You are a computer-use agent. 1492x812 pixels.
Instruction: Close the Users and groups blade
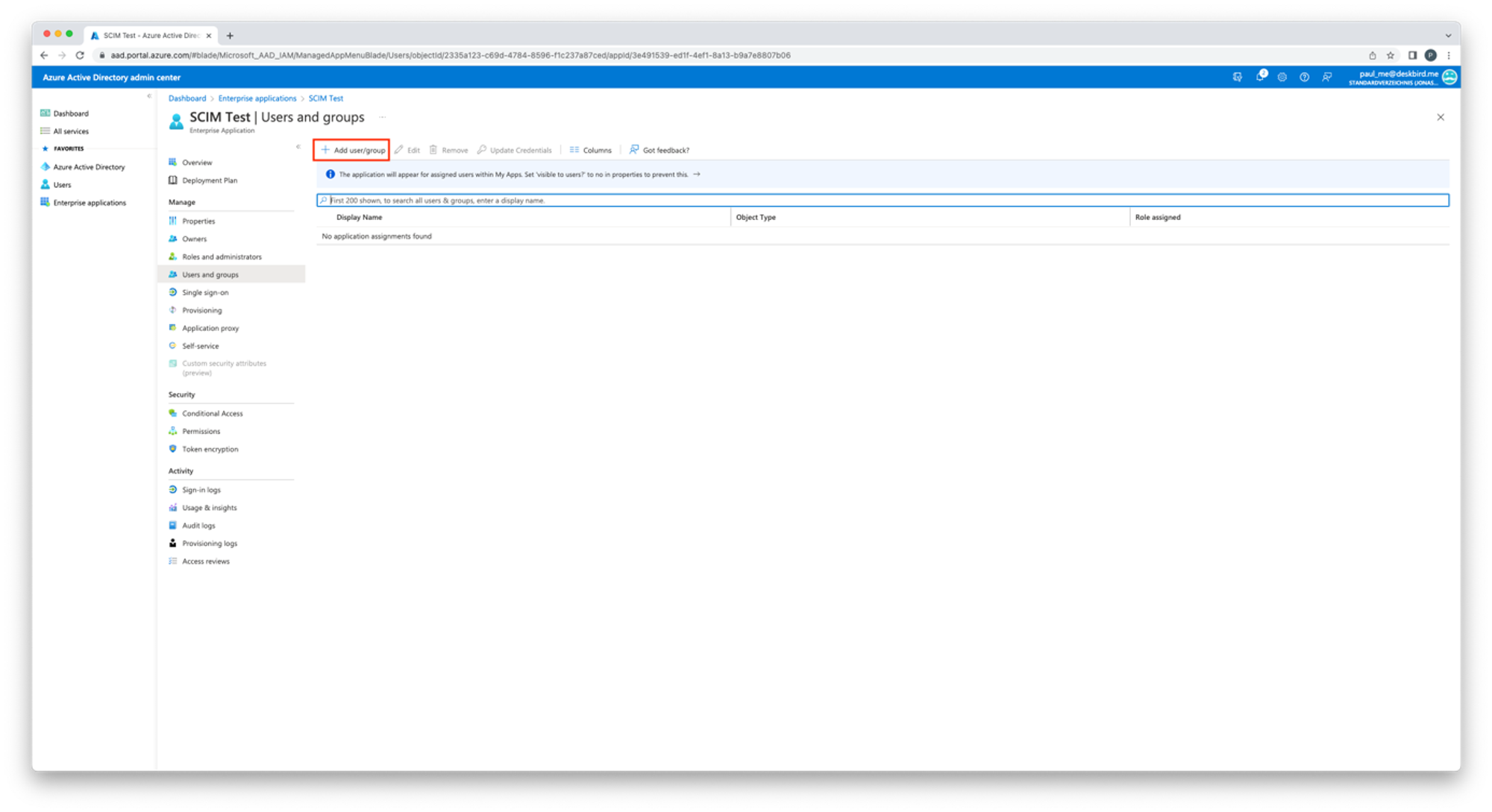pos(1440,117)
